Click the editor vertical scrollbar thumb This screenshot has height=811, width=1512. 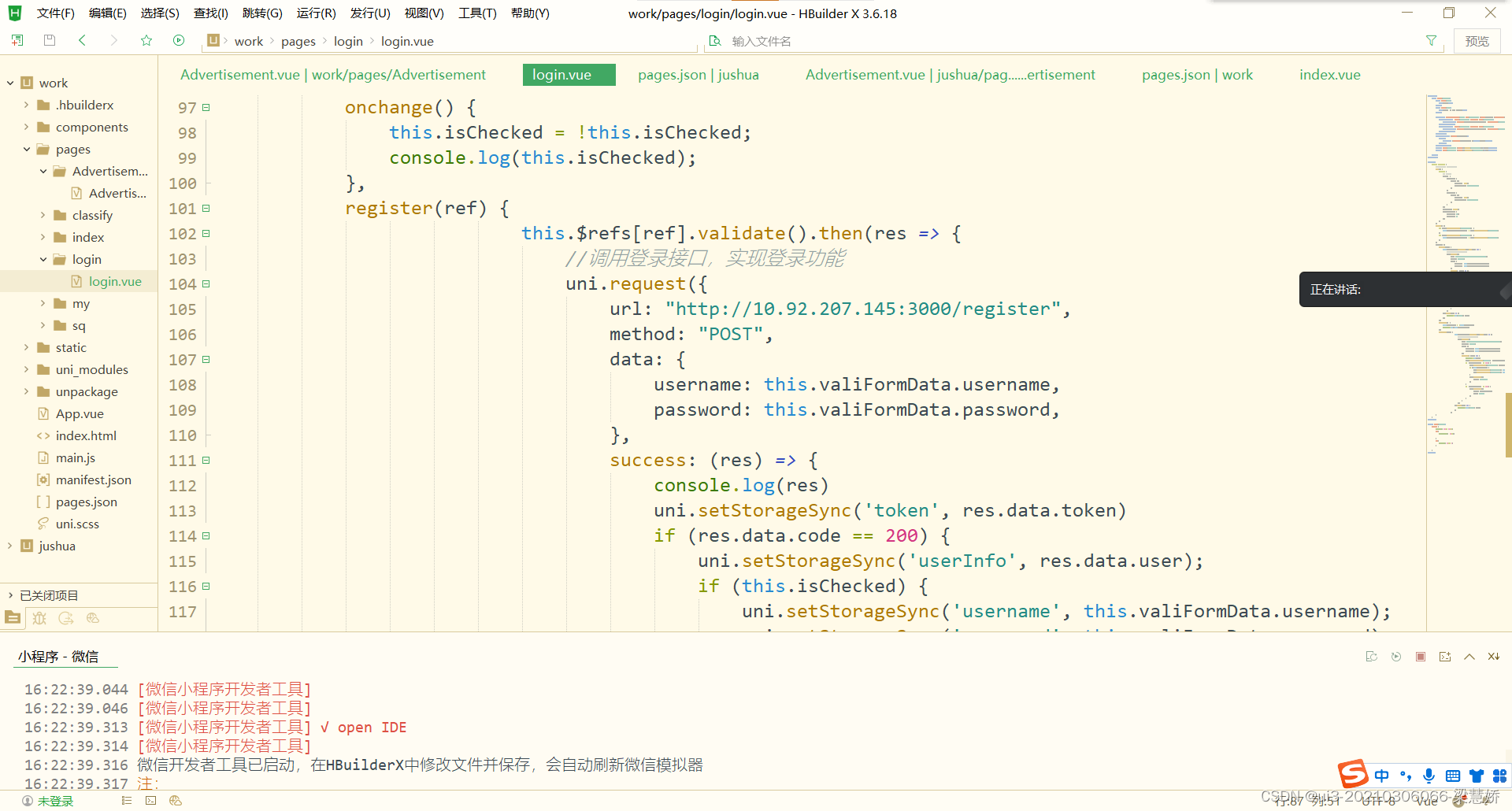1508,425
